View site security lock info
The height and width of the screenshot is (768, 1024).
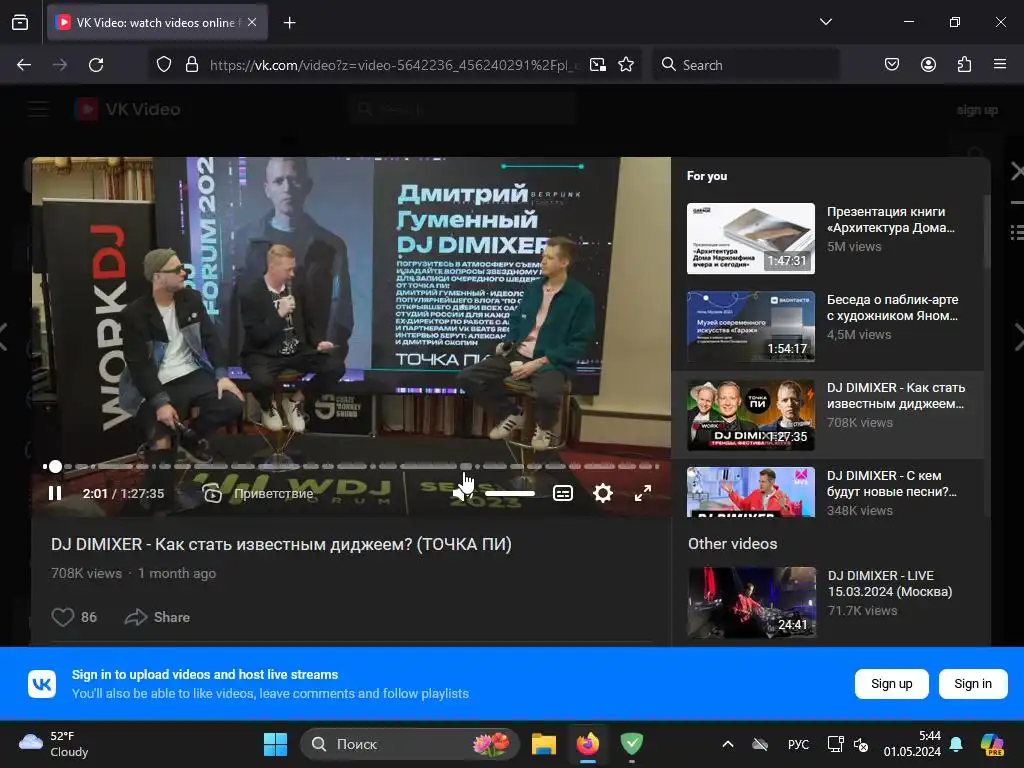[191, 65]
